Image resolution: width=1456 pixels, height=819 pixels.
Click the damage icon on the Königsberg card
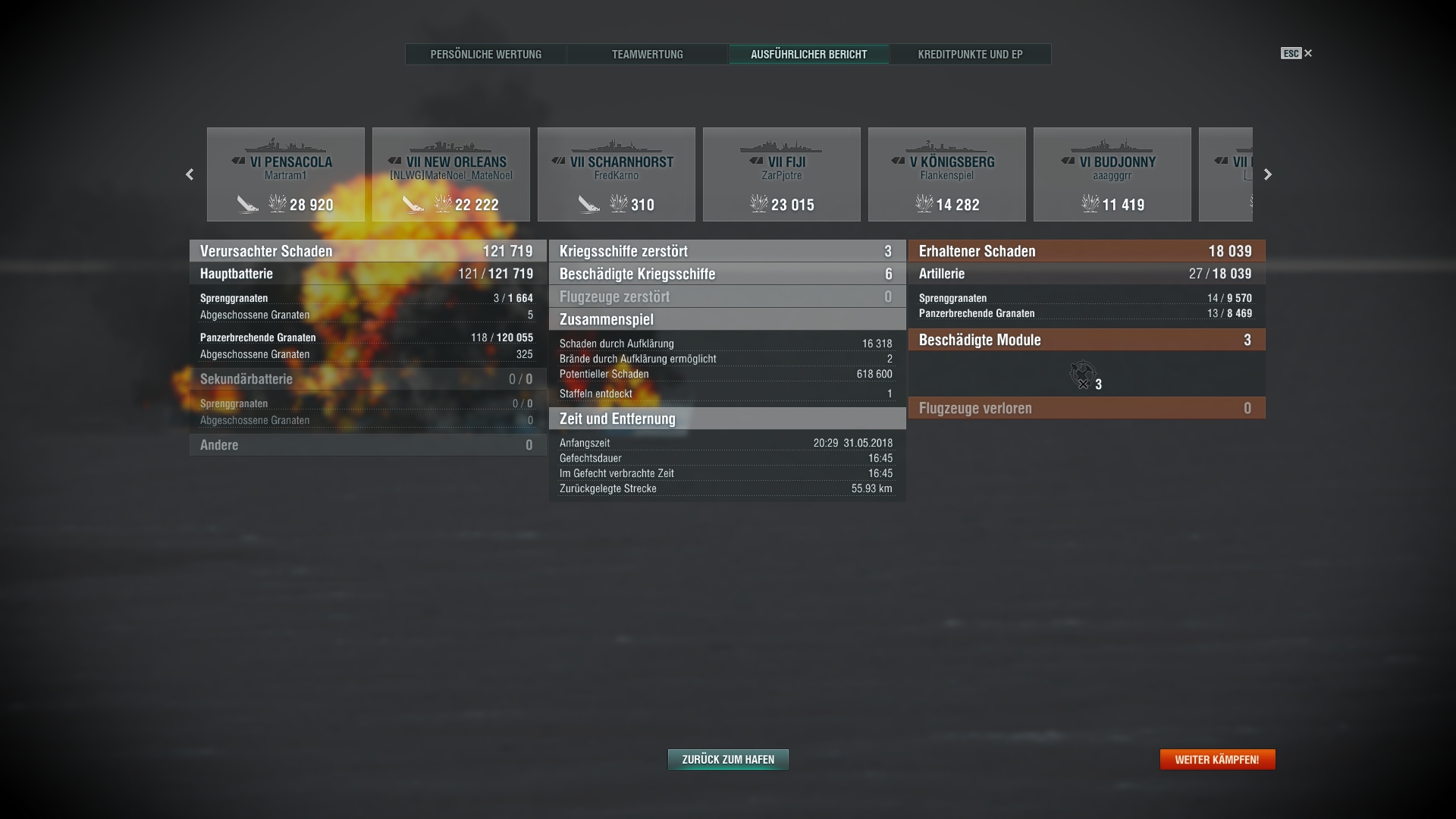(x=924, y=203)
